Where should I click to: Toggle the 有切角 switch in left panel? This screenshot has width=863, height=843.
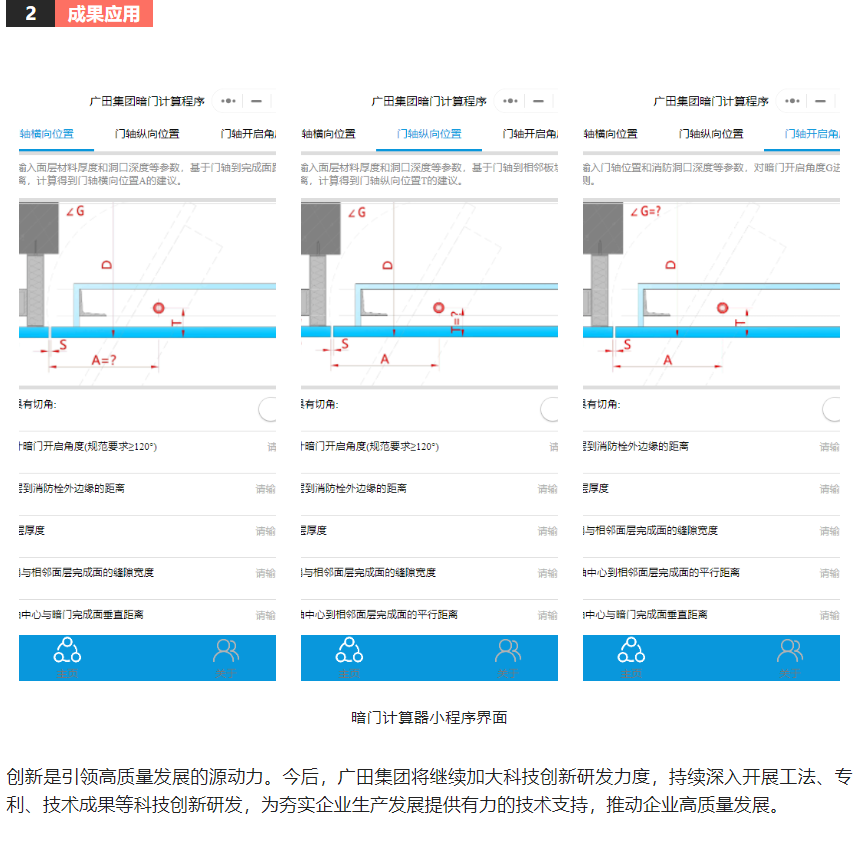[267, 408]
